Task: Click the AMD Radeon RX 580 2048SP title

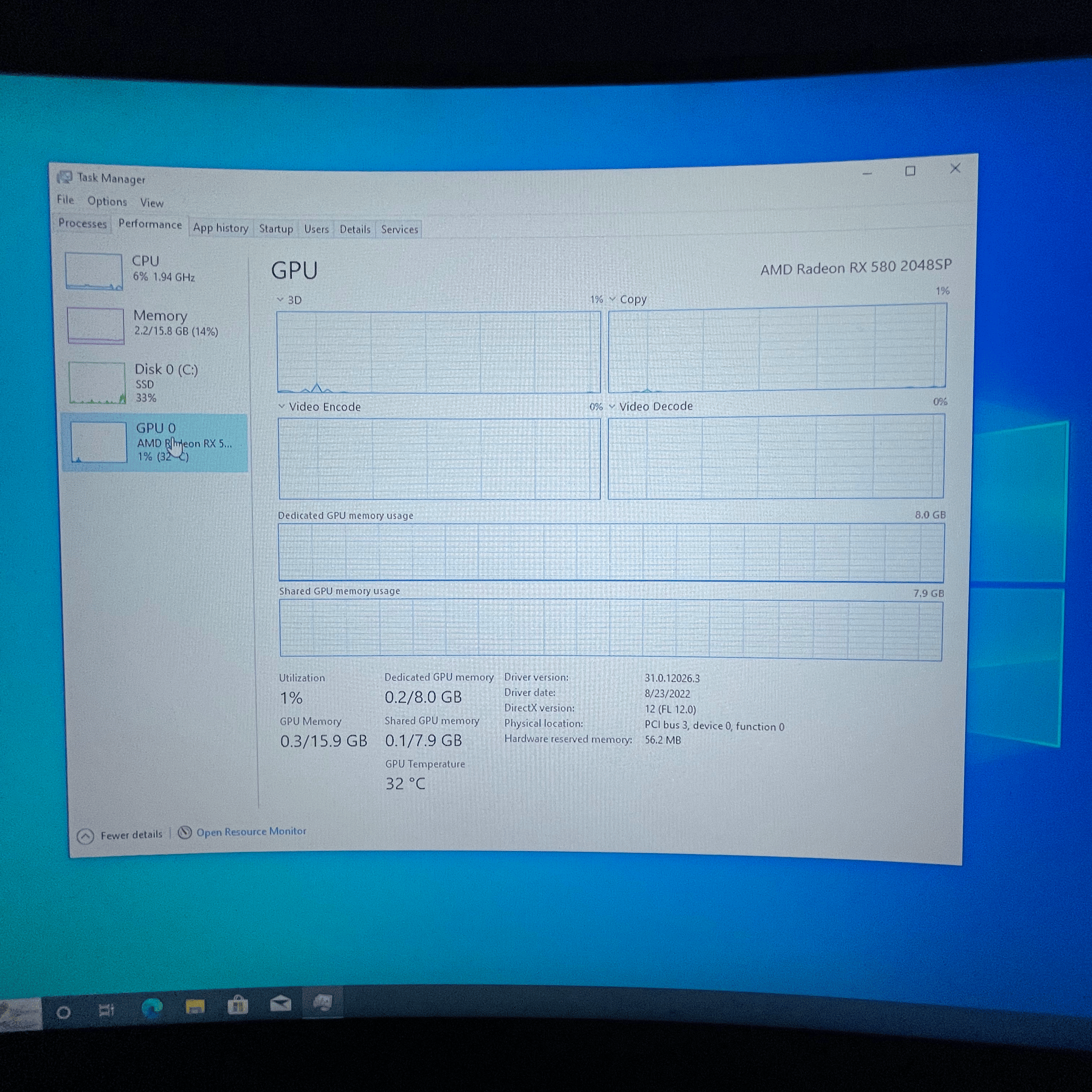Action: click(x=856, y=267)
